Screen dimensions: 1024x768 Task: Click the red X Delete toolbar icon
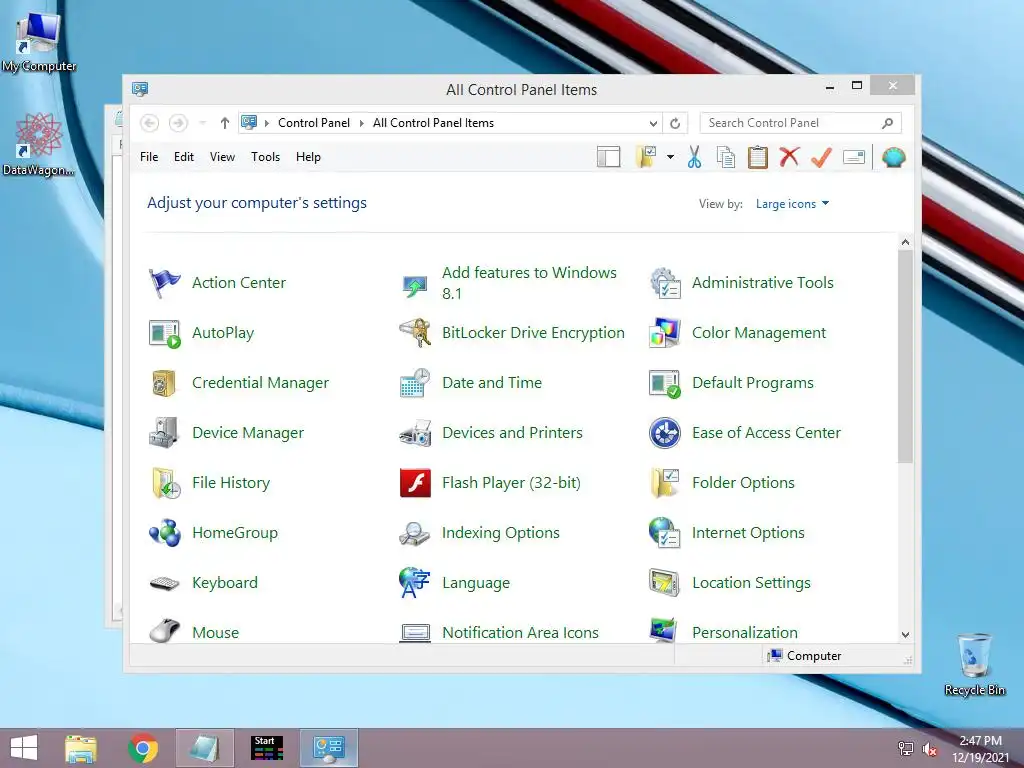pyautogui.click(x=790, y=157)
